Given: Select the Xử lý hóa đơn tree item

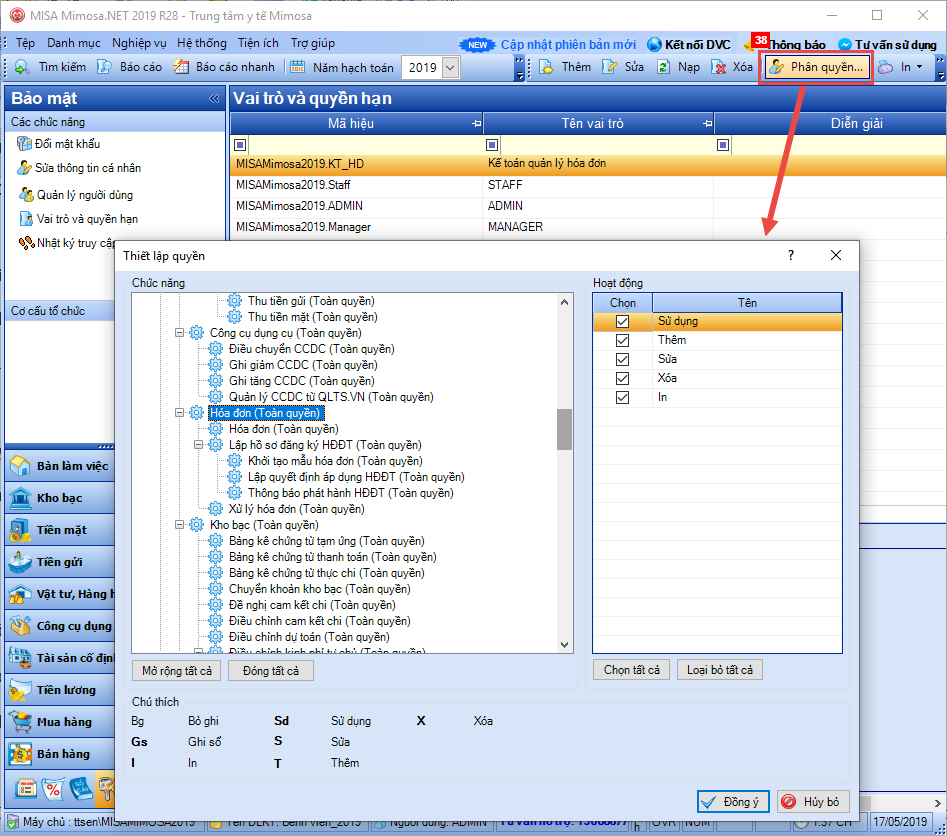Looking at the screenshot, I should point(297,509).
